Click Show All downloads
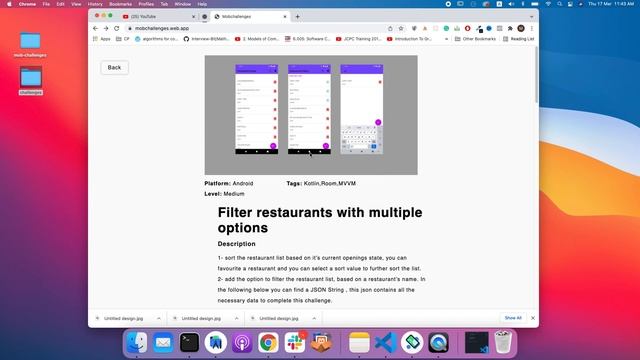The height and width of the screenshot is (360, 640). point(513,318)
